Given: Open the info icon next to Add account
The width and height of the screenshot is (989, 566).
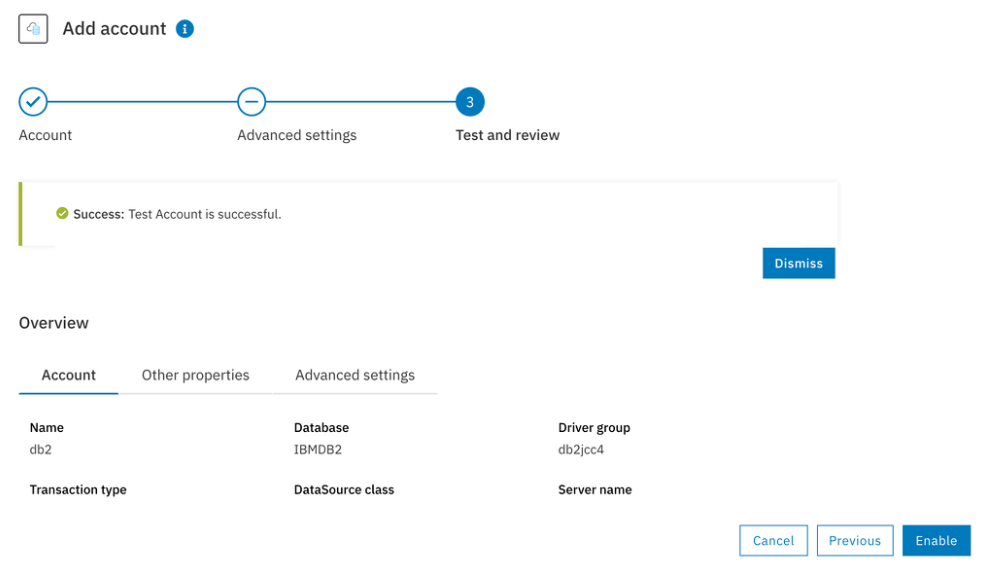Looking at the screenshot, I should click(185, 28).
